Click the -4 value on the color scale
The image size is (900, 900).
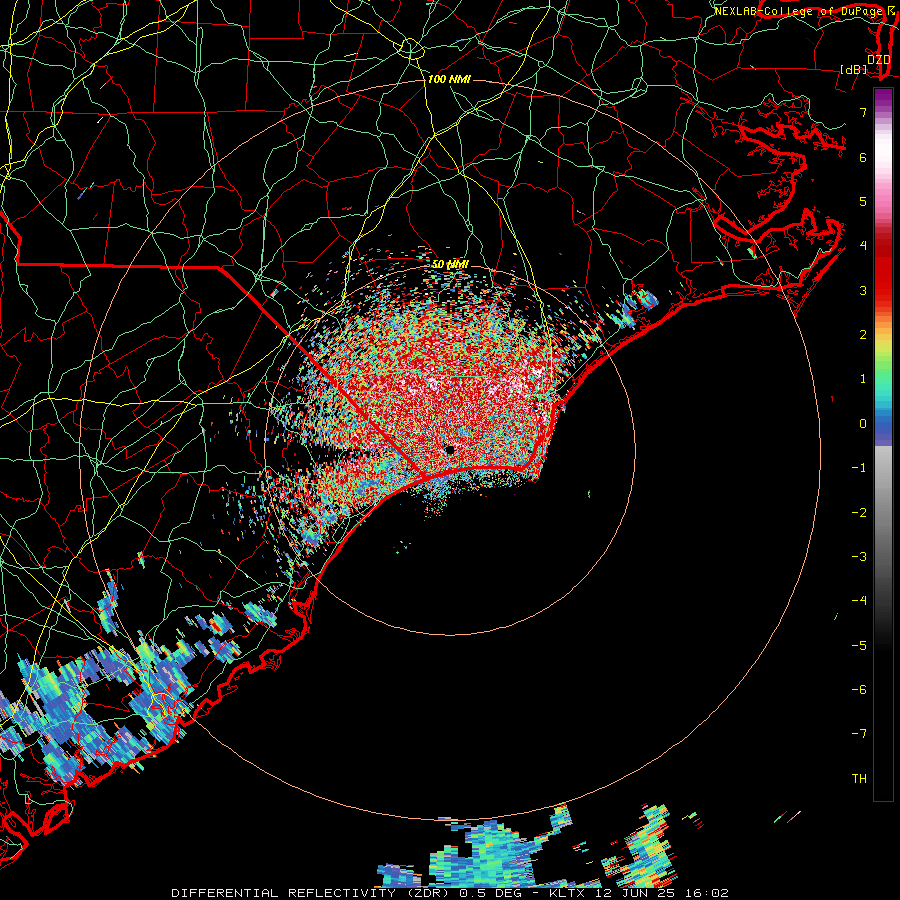point(859,600)
